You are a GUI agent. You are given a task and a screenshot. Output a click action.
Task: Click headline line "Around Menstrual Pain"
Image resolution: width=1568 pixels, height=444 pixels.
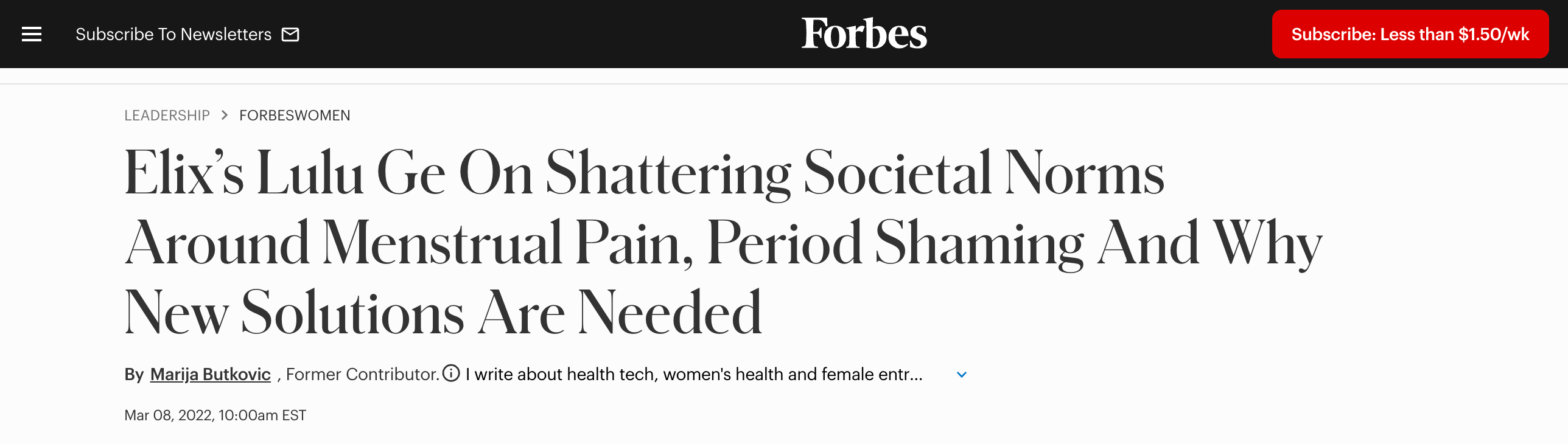coord(408,243)
